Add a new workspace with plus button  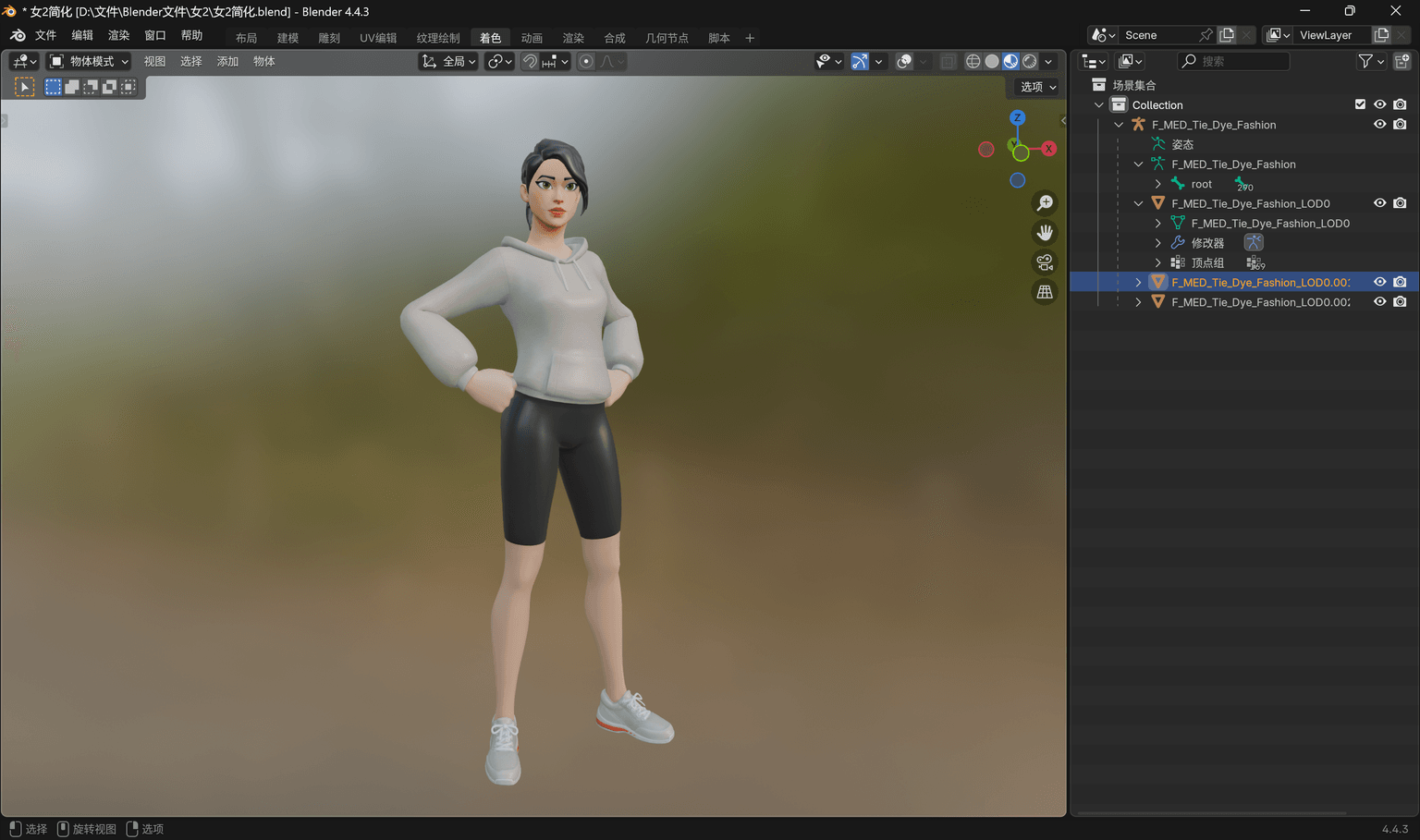(750, 38)
